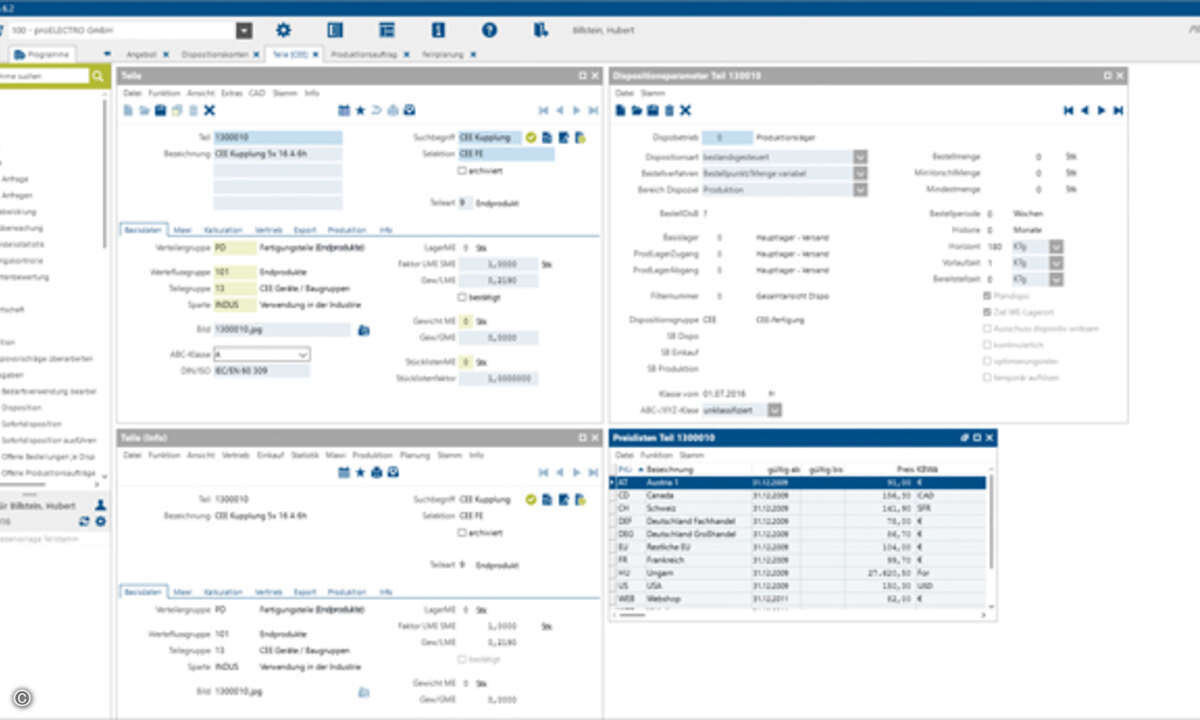Image resolution: width=1200 pixels, height=720 pixels.
Task: Click the Teil number field in Teile window
Action: point(278,137)
